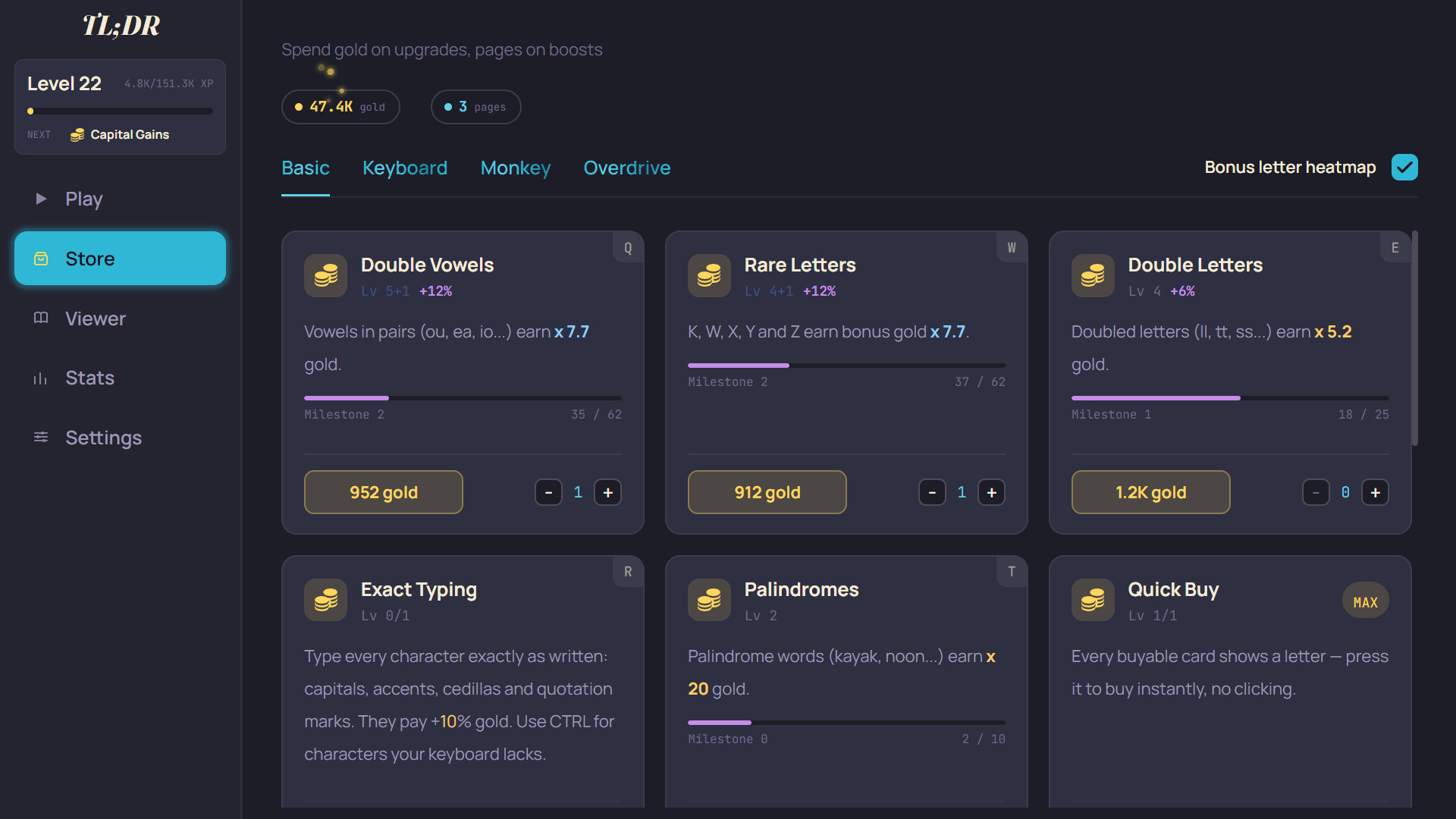Click the 47.4K gold balance pill
The width and height of the screenshot is (1456, 819).
pyautogui.click(x=340, y=107)
